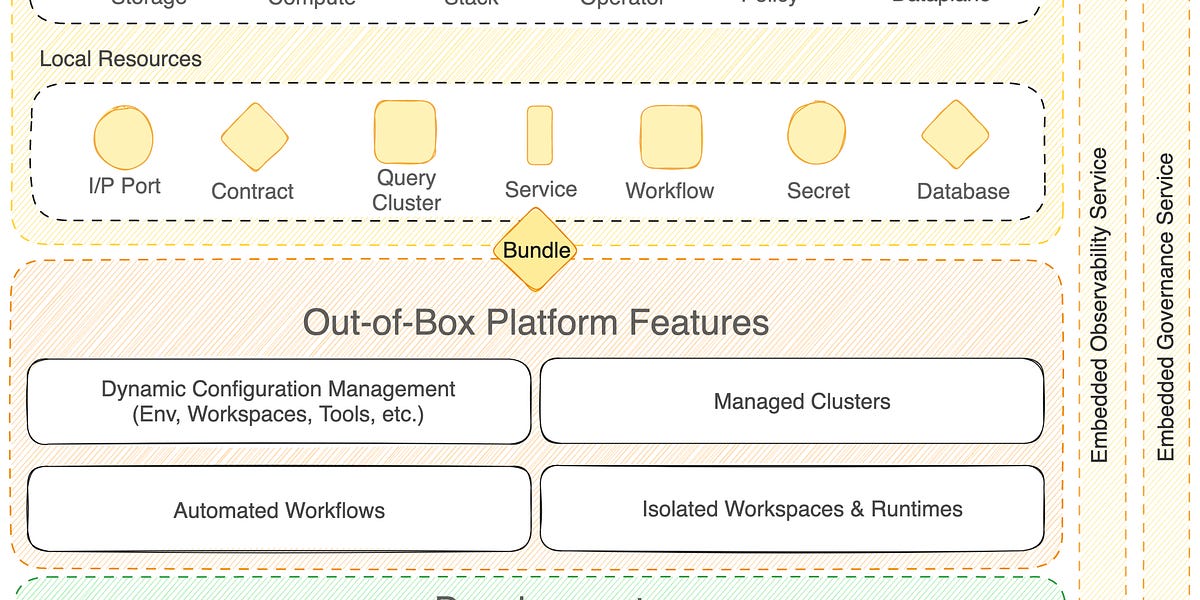Click the Service rectangle icon
Image resolution: width=1200 pixels, height=600 pixels.
pyautogui.click(x=541, y=136)
